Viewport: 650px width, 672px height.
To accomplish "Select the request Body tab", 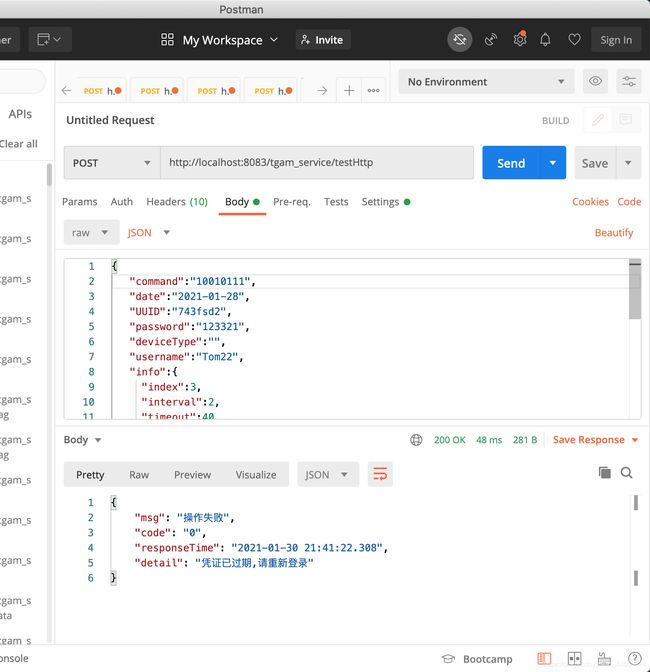I will click(x=242, y=201).
